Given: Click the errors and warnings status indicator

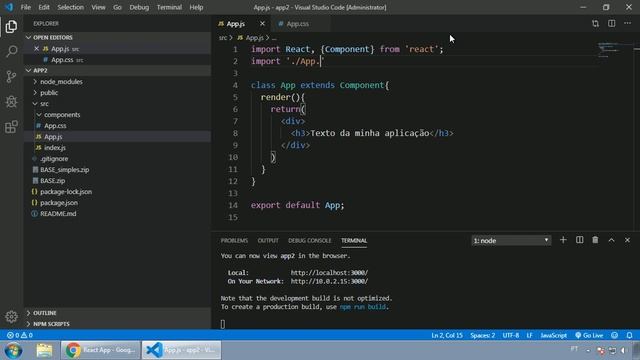Looking at the screenshot, I should (x=20, y=335).
